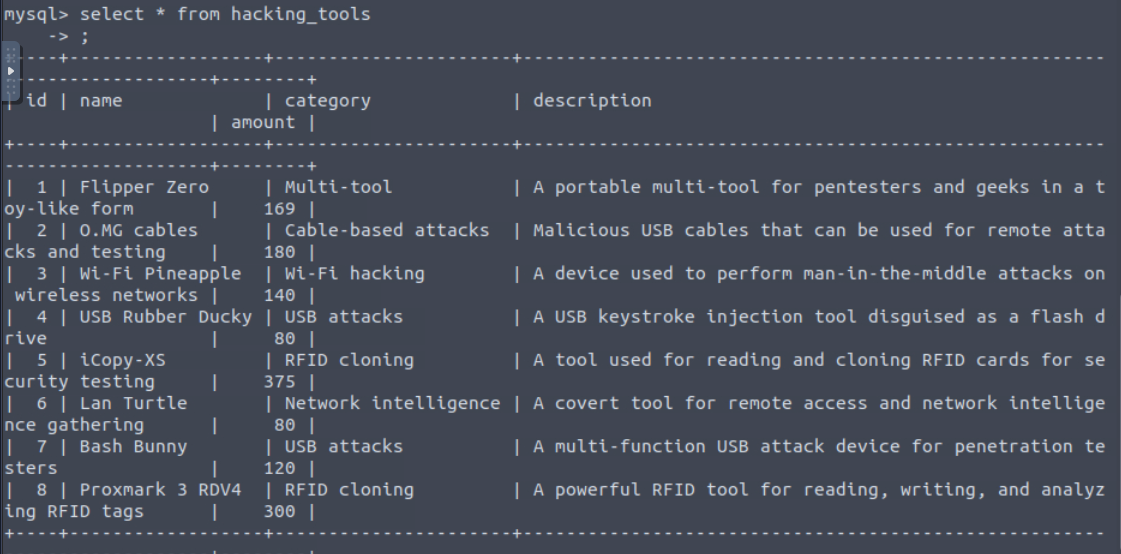Viewport: 1121px width, 554px height.
Task: Click the 'Multi-tool' category cell
Action: [x=338, y=187]
